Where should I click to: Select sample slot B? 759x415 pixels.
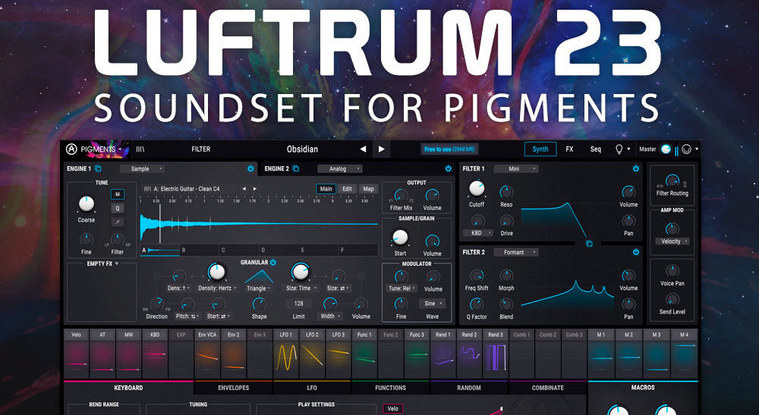click(x=200, y=250)
